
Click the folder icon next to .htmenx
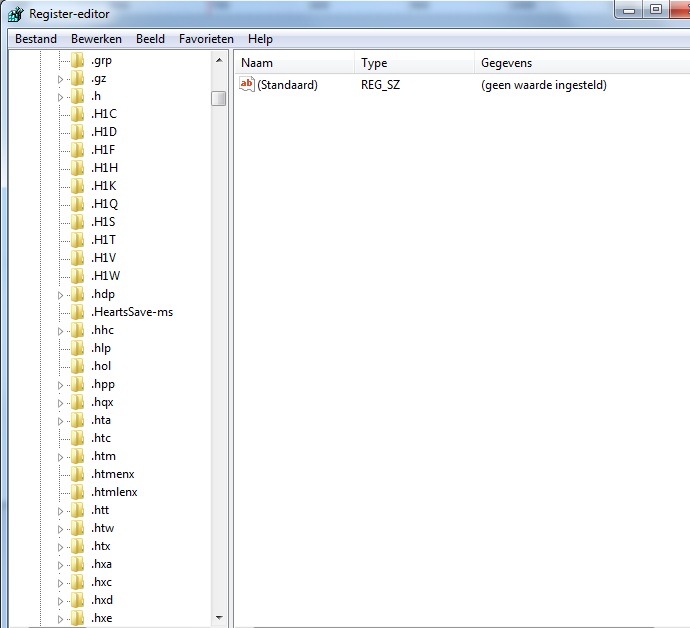coord(77,474)
